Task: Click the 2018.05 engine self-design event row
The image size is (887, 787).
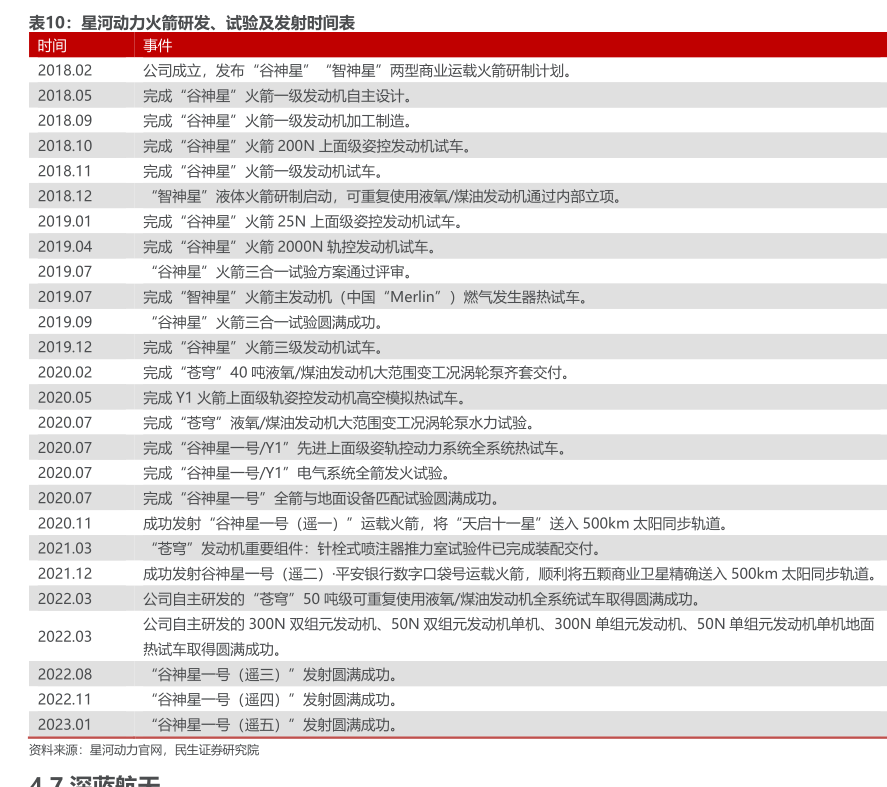Action: [x=277, y=96]
